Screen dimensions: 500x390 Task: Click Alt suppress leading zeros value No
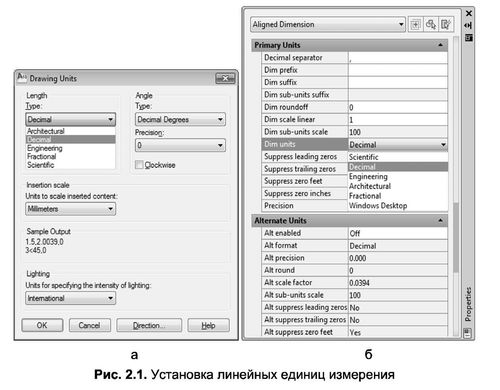pyautogui.click(x=398, y=307)
